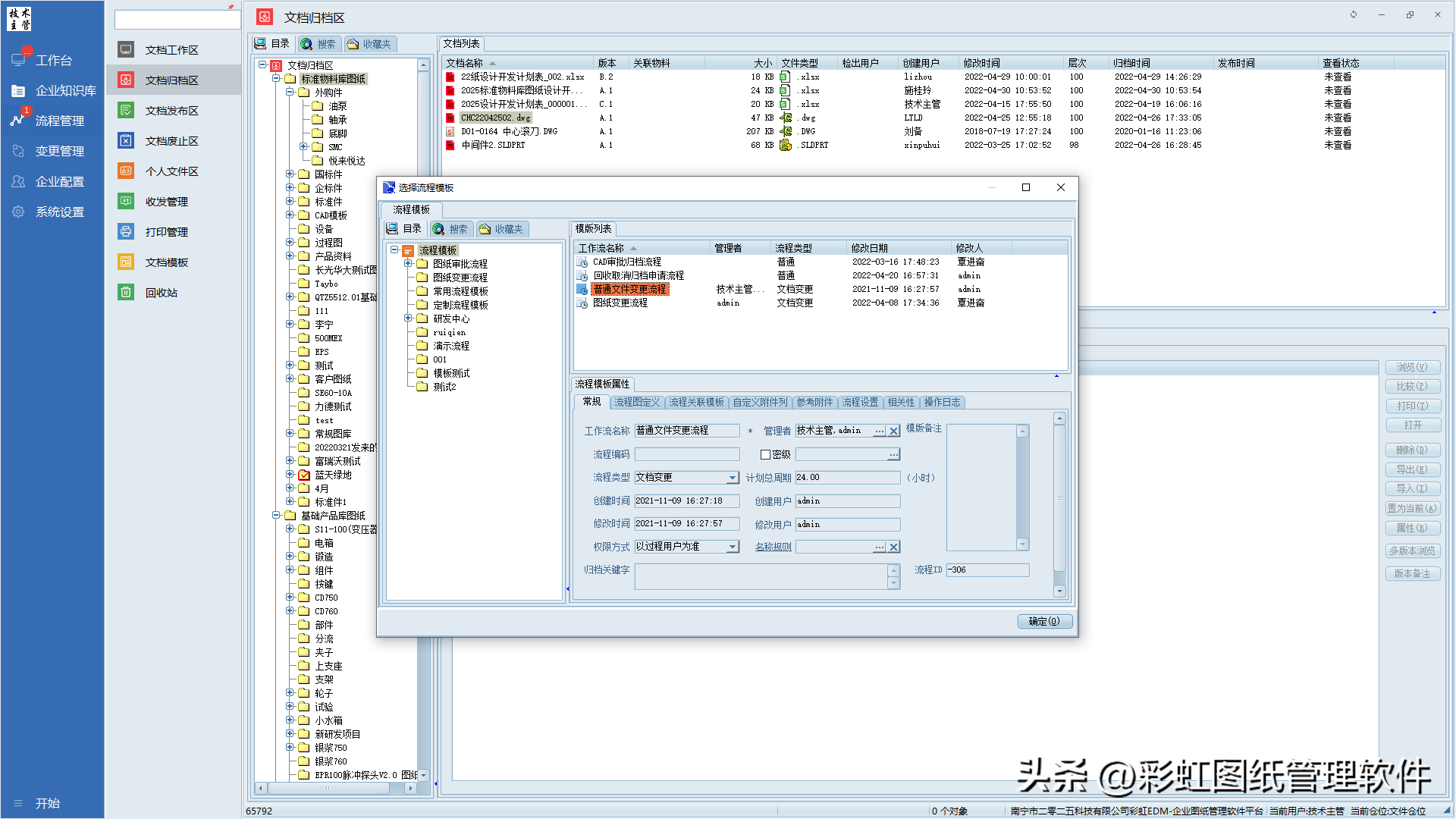Collapse the 标准物料库图纸 node
Image resolution: width=1456 pixels, height=819 pixels.
tap(276, 78)
